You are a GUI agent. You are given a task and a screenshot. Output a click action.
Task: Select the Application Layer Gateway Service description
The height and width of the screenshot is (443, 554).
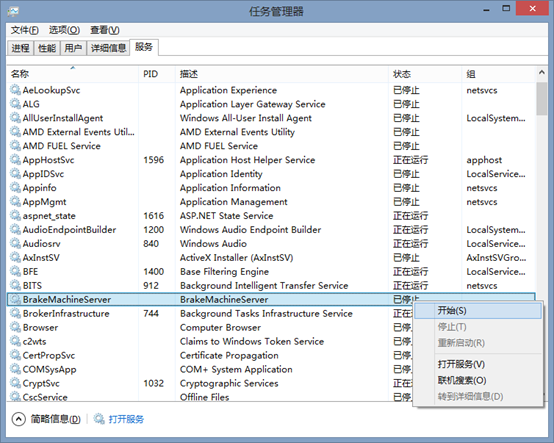[253, 104]
